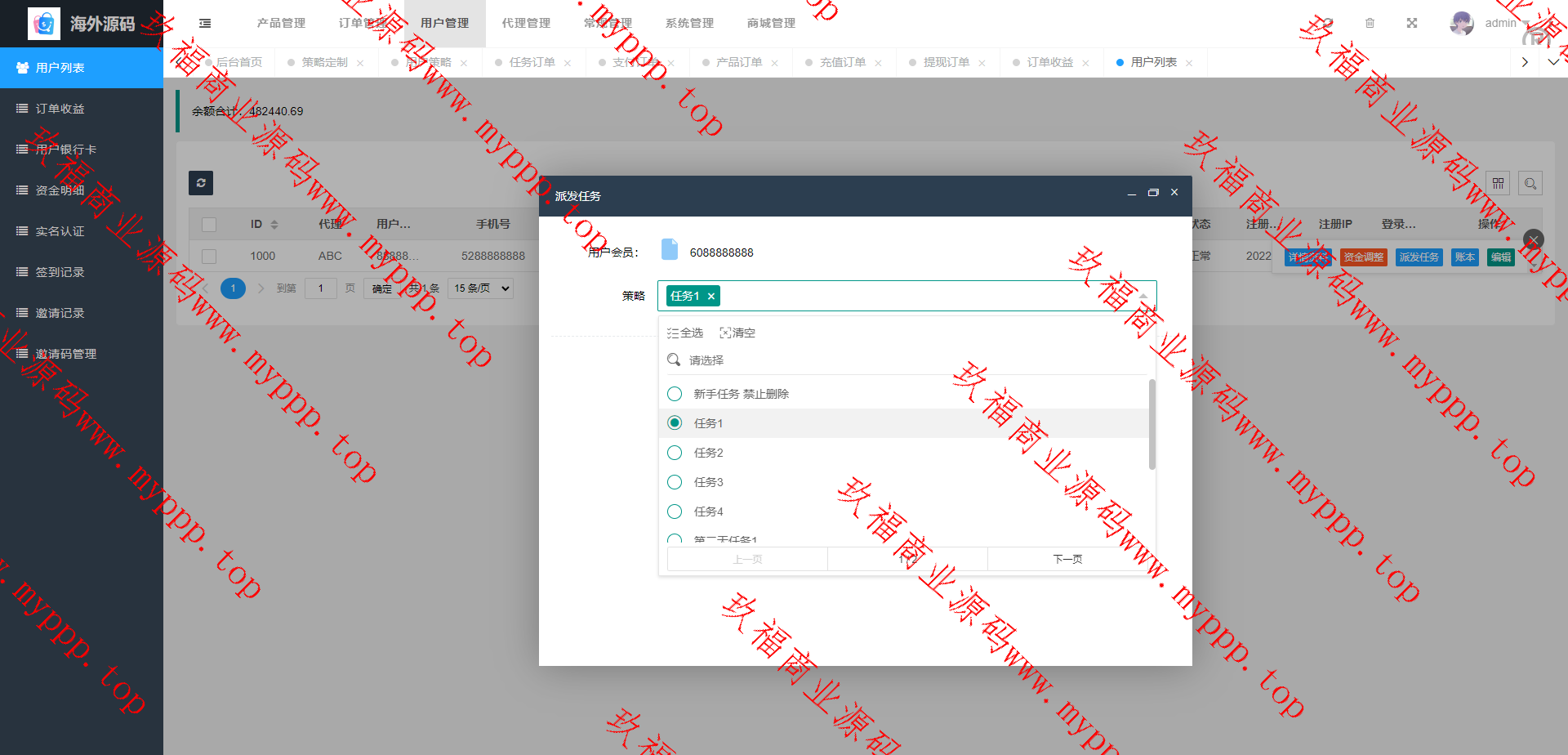The height and width of the screenshot is (755, 1568).
Task: Open the 15 条/页 page size dropdown
Action: coord(481,288)
